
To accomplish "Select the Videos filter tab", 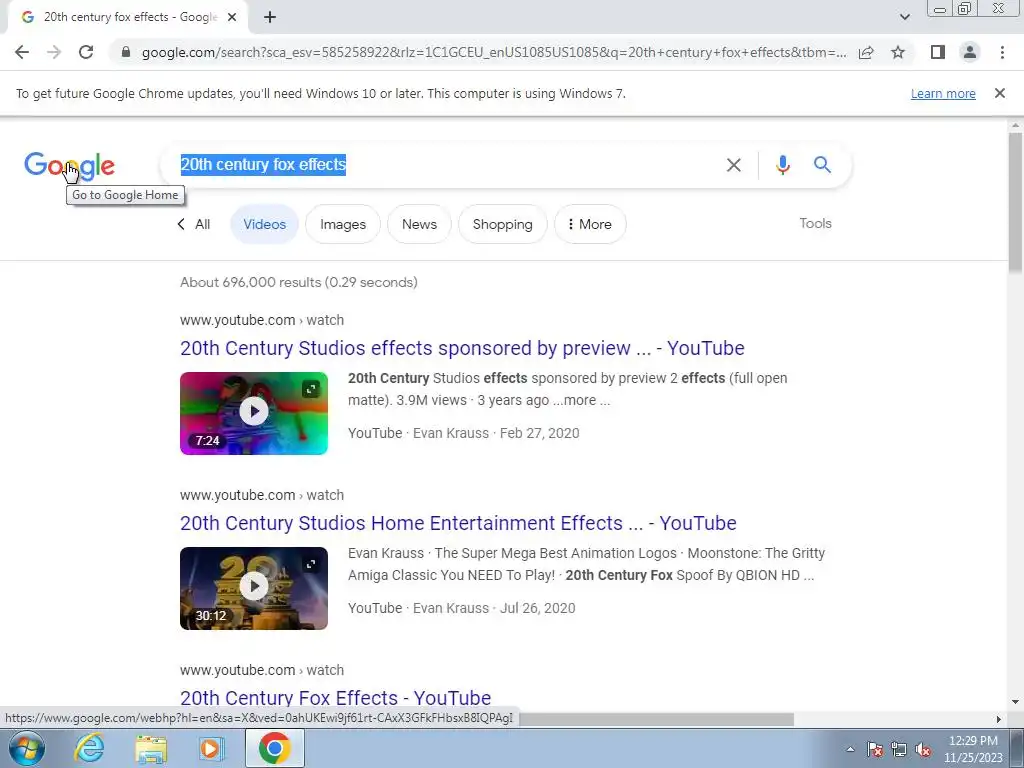I will tap(264, 224).
